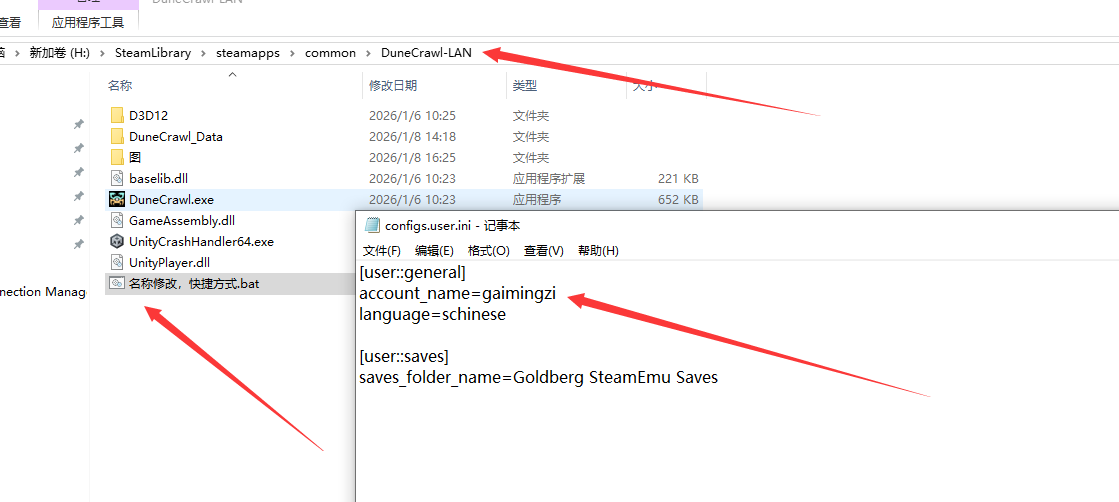Image resolution: width=1119 pixels, height=502 pixels.
Task: Select the 名称修改，快捷方式.bat file icon
Action: pos(117,284)
